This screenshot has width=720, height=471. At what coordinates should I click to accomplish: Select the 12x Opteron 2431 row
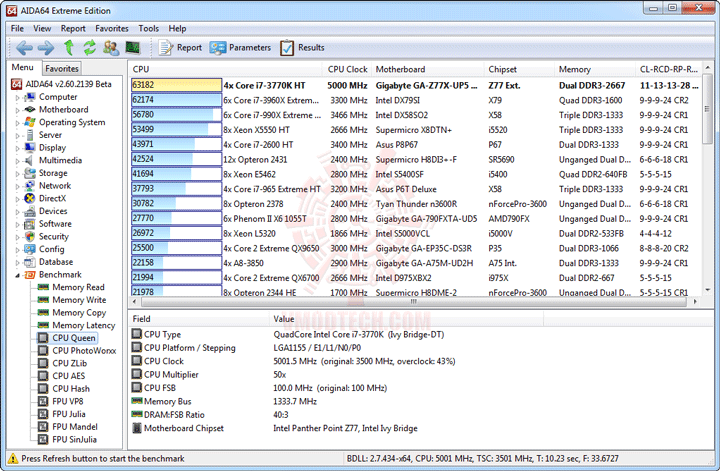pos(416,159)
